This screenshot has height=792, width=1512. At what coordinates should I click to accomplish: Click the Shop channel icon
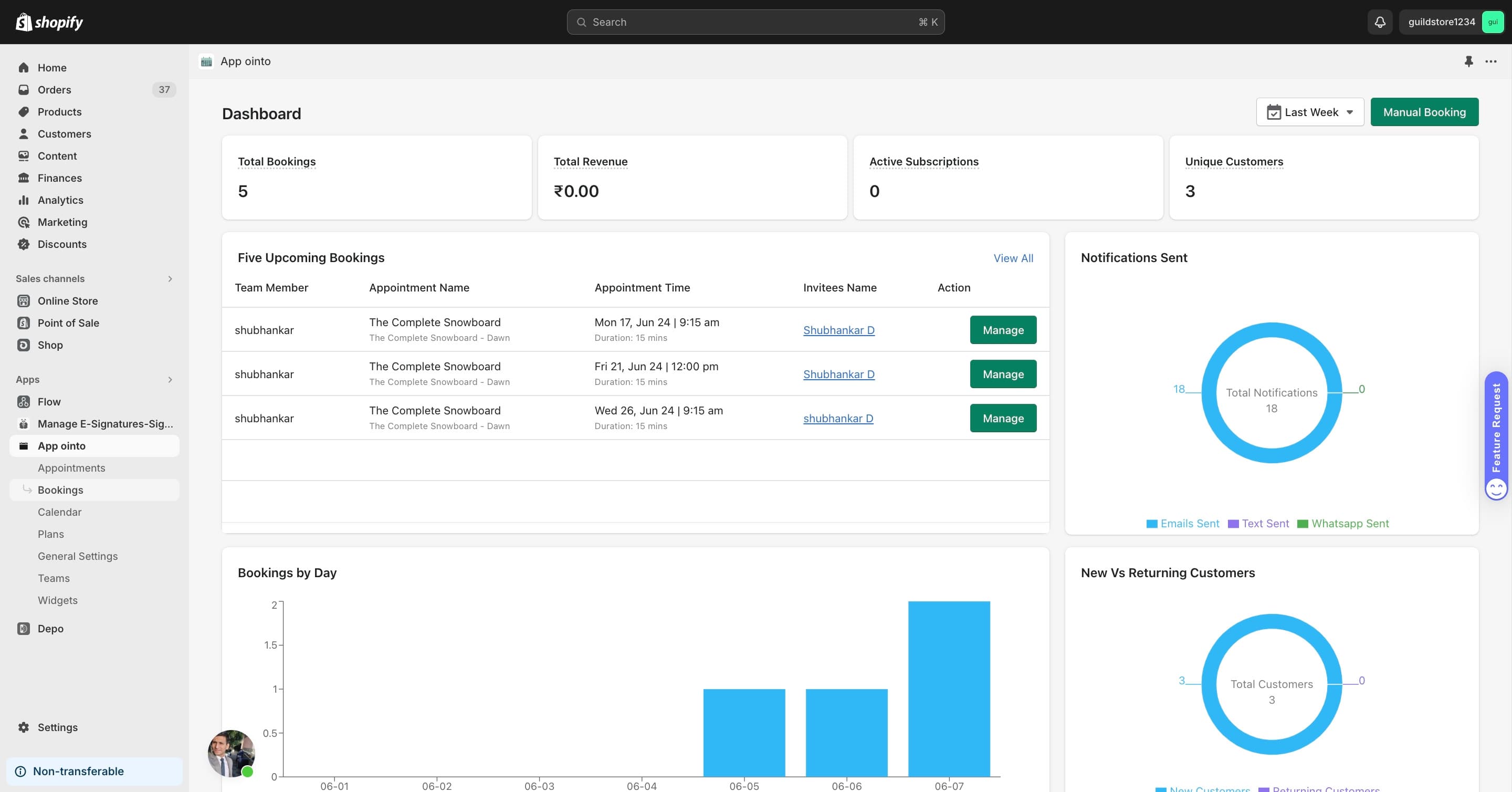[x=24, y=345]
